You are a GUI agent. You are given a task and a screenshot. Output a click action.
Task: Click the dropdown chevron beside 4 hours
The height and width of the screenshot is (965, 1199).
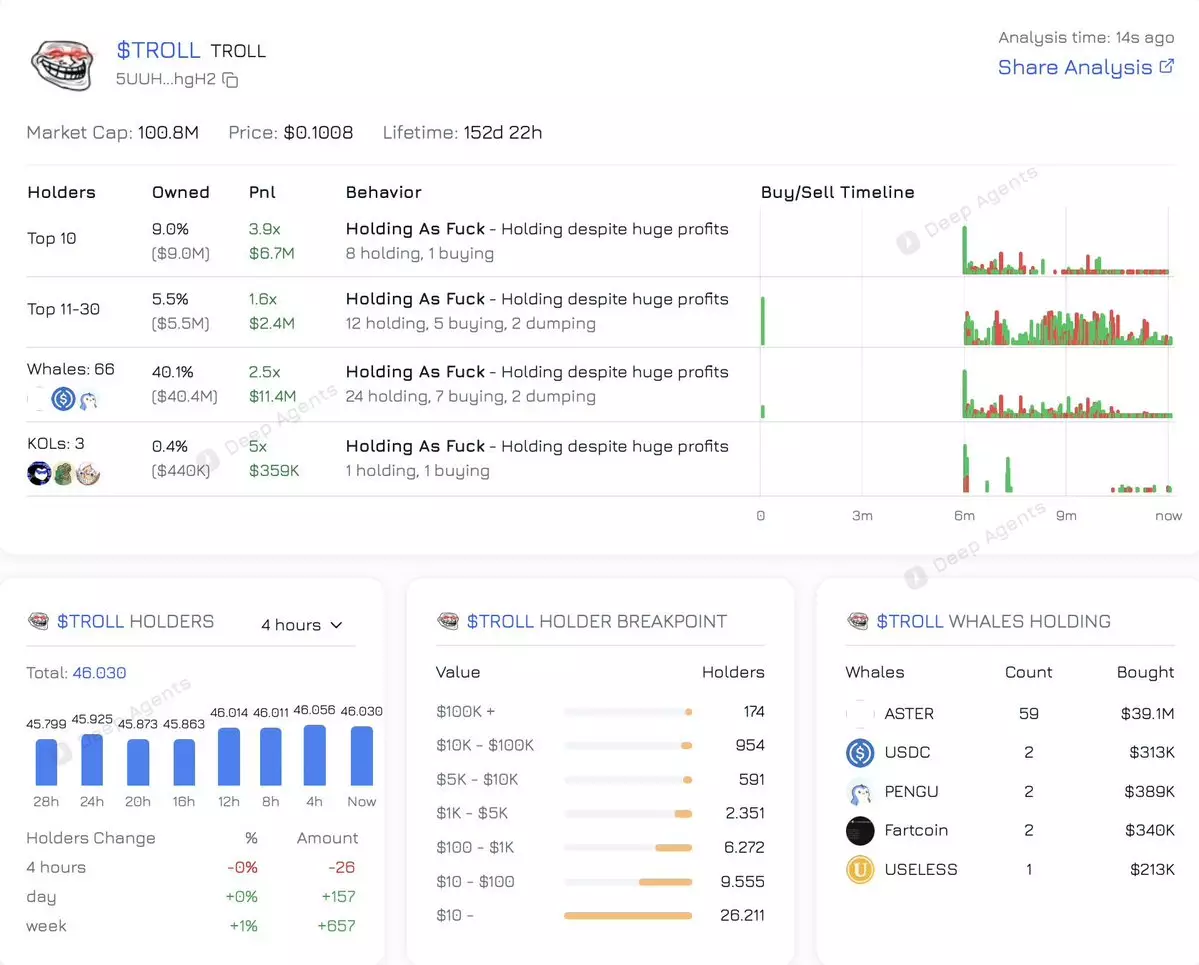coord(336,625)
